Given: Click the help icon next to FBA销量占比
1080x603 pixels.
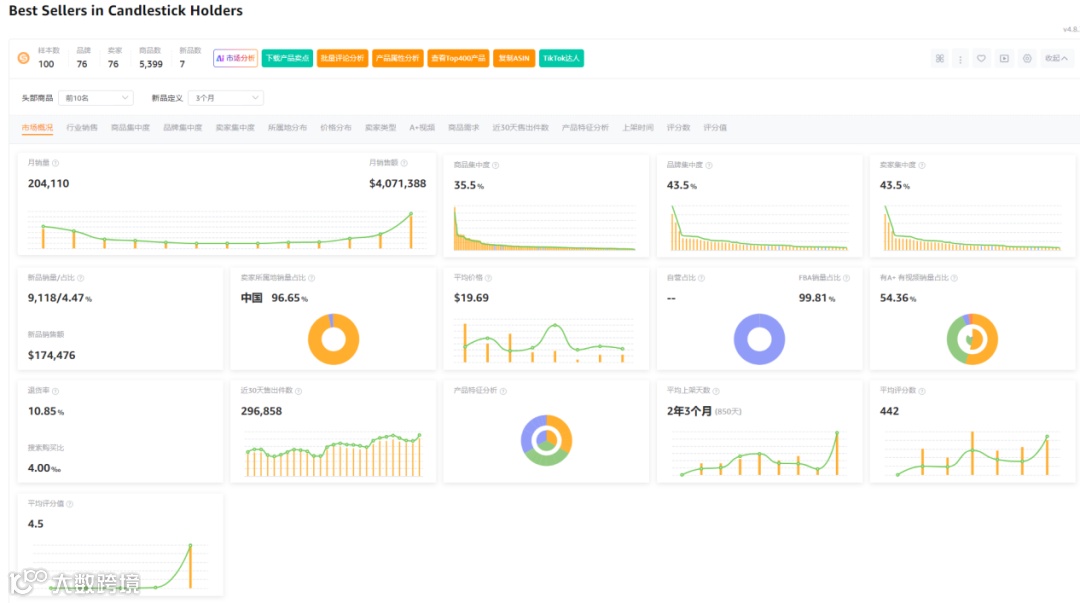Looking at the screenshot, I should [x=847, y=278].
